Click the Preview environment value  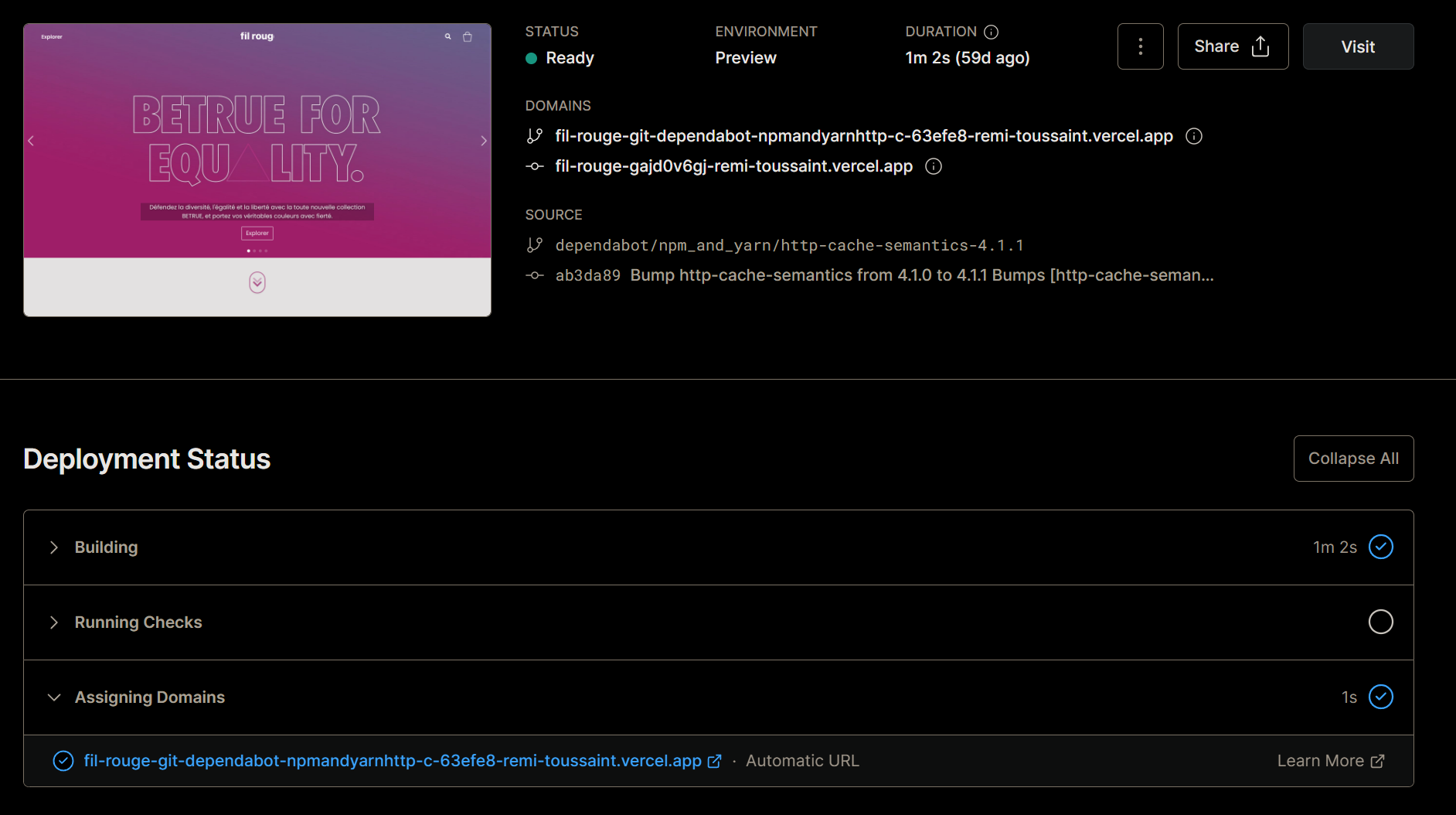click(x=746, y=58)
